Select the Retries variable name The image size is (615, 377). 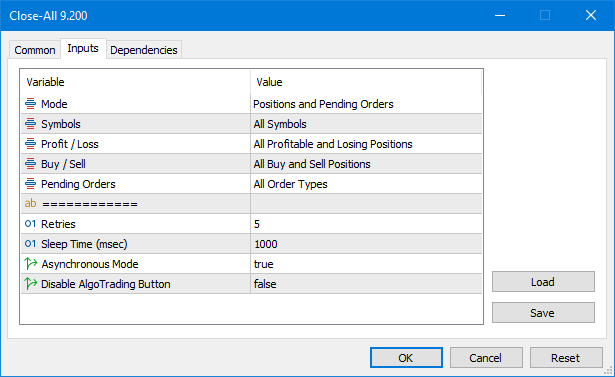click(58, 224)
